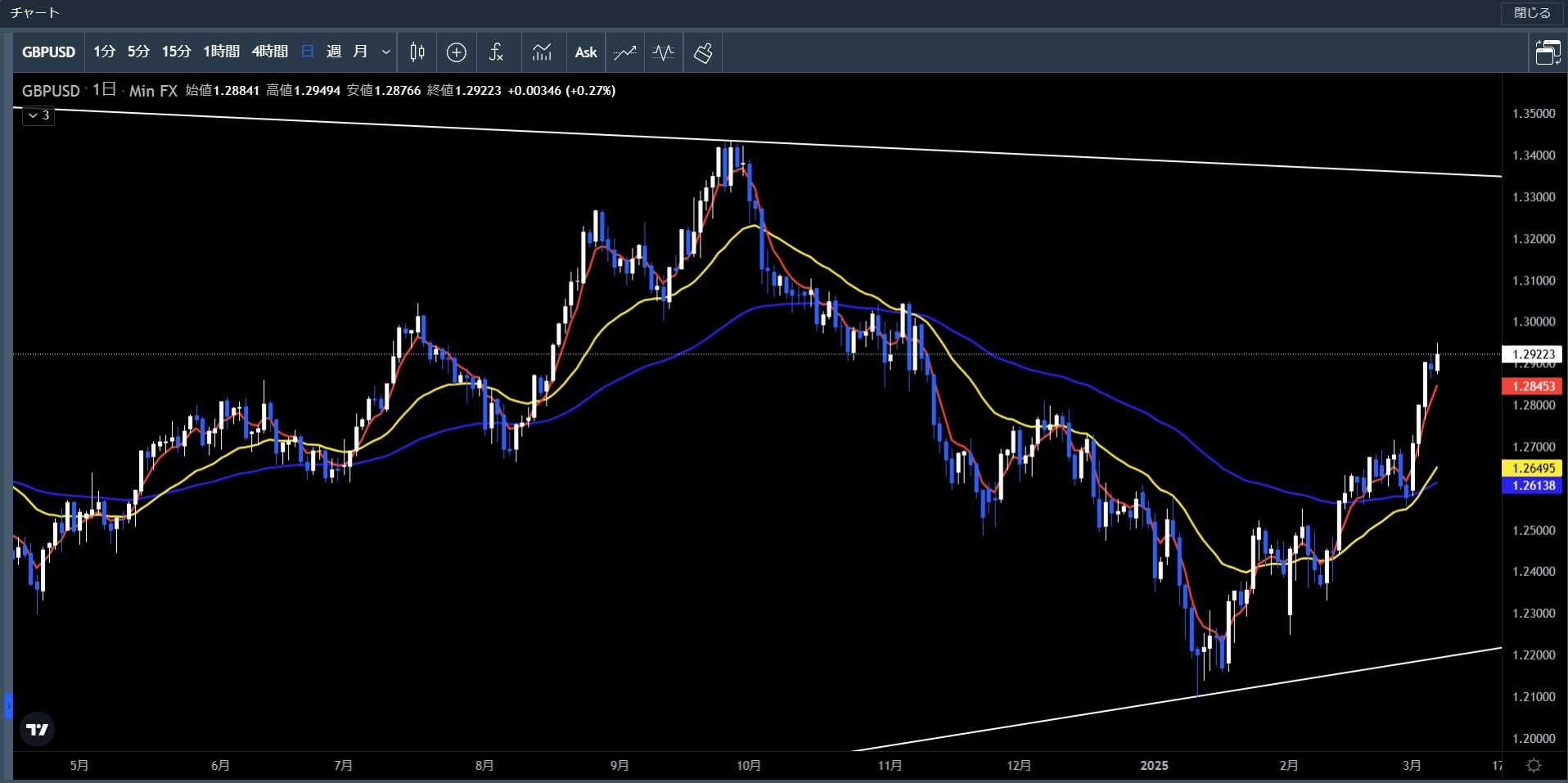Click the 始値1.28841 open value
The height and width of the screenshot is (783, 1568).
click(222, 90)
